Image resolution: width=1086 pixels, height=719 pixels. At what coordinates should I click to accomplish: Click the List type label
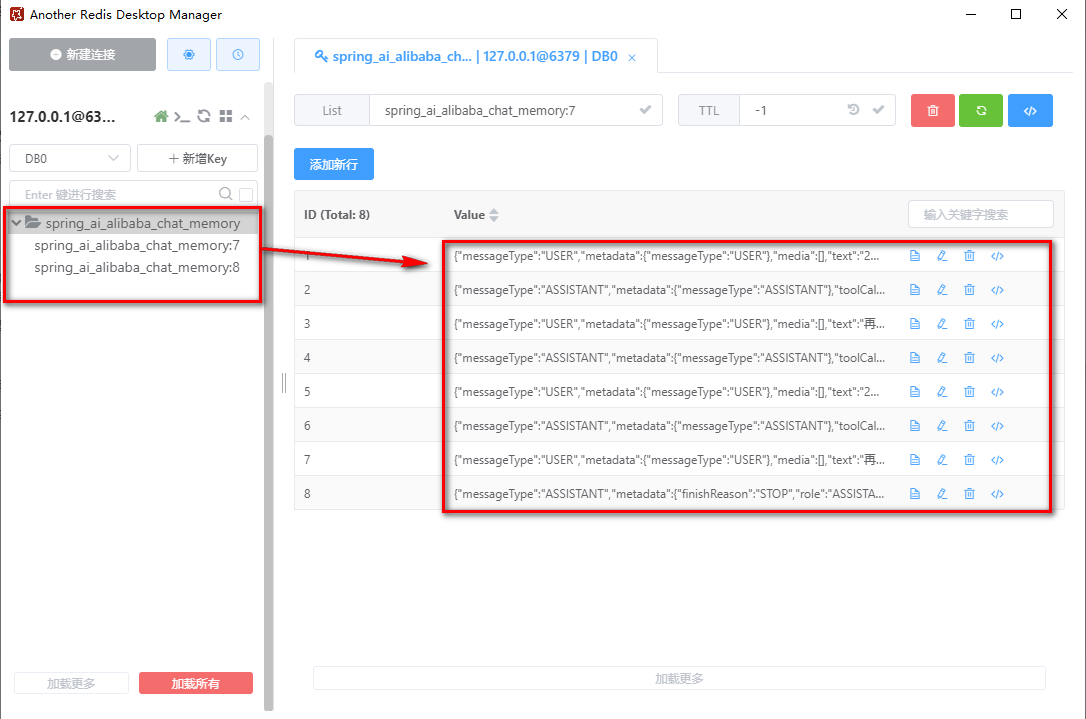pyautogui.click(x=332, y=111)
